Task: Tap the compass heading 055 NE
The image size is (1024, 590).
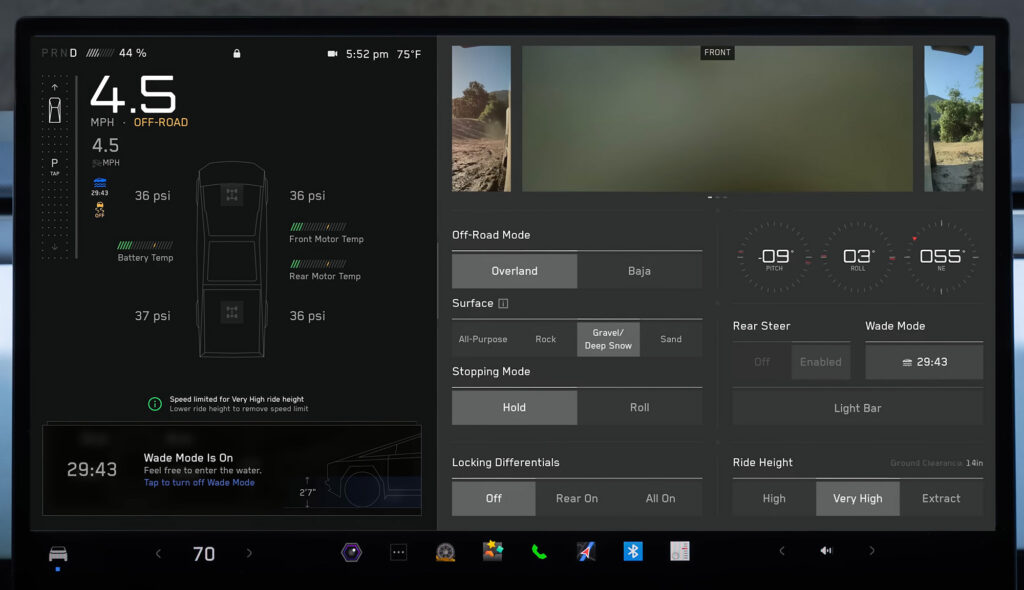Action: pos(941,257)
